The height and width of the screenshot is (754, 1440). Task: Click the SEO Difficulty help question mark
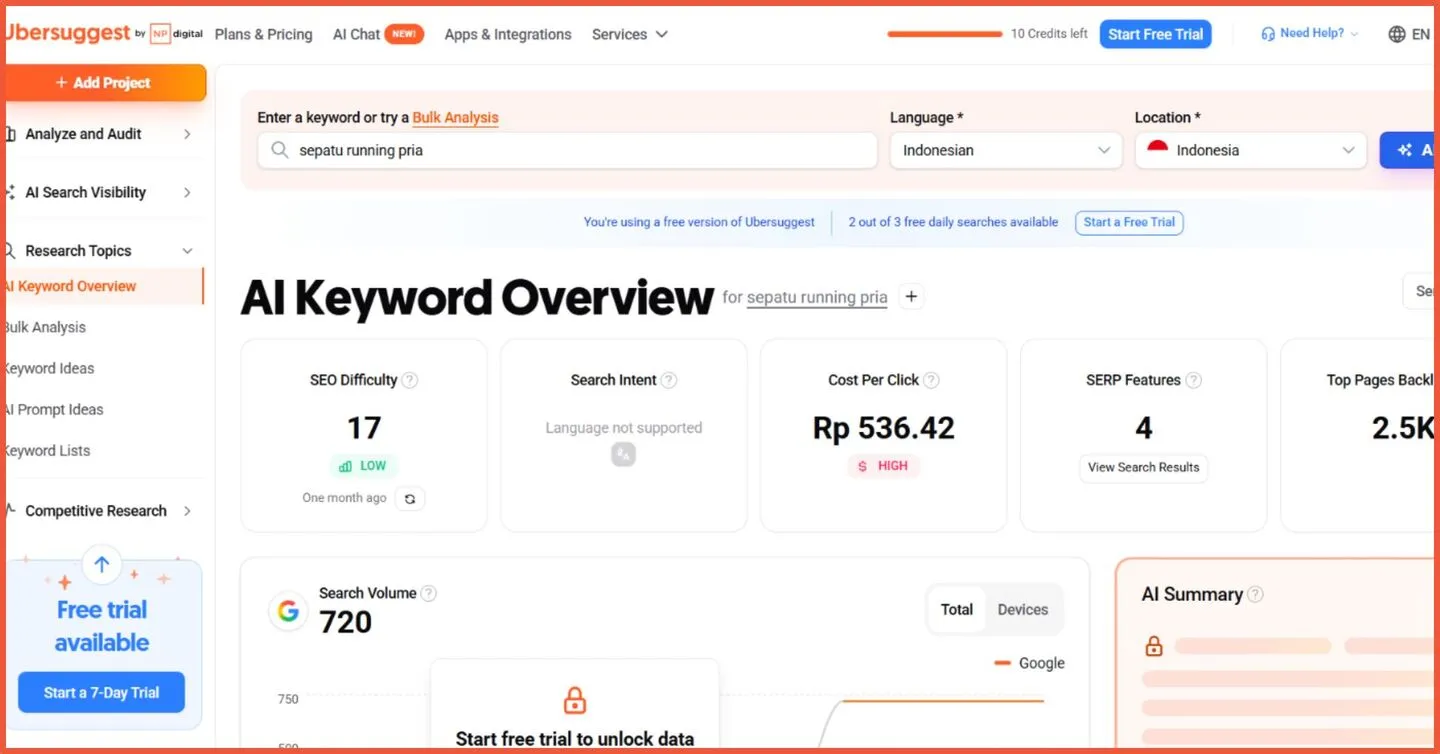[x=410, y=380]
